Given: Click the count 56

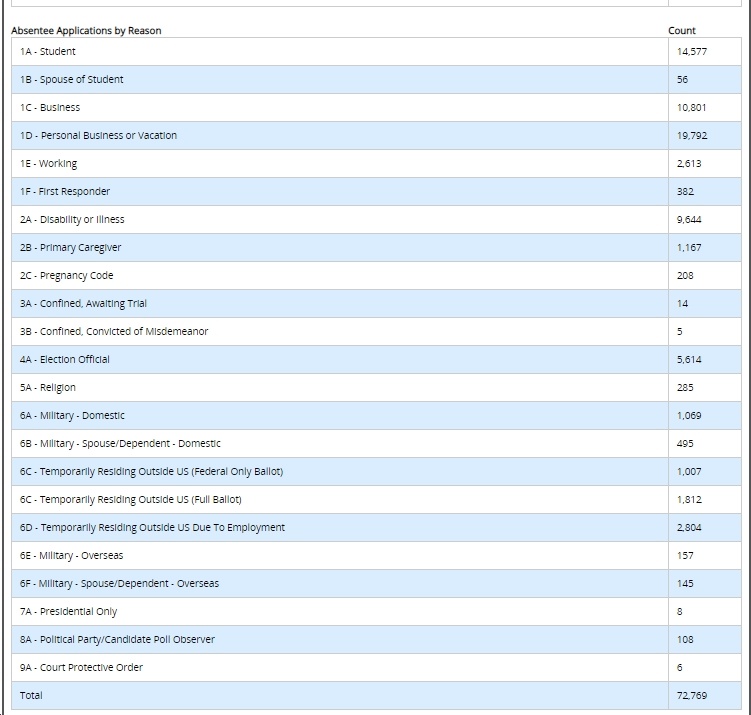Looking at the screenshot, I should click(x=682, y=79).
